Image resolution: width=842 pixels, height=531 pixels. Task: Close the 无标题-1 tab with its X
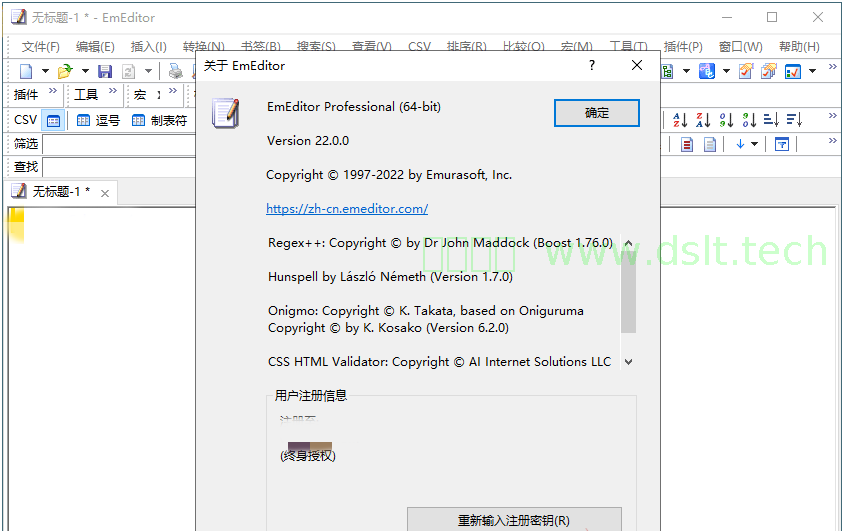click(105, 193)
